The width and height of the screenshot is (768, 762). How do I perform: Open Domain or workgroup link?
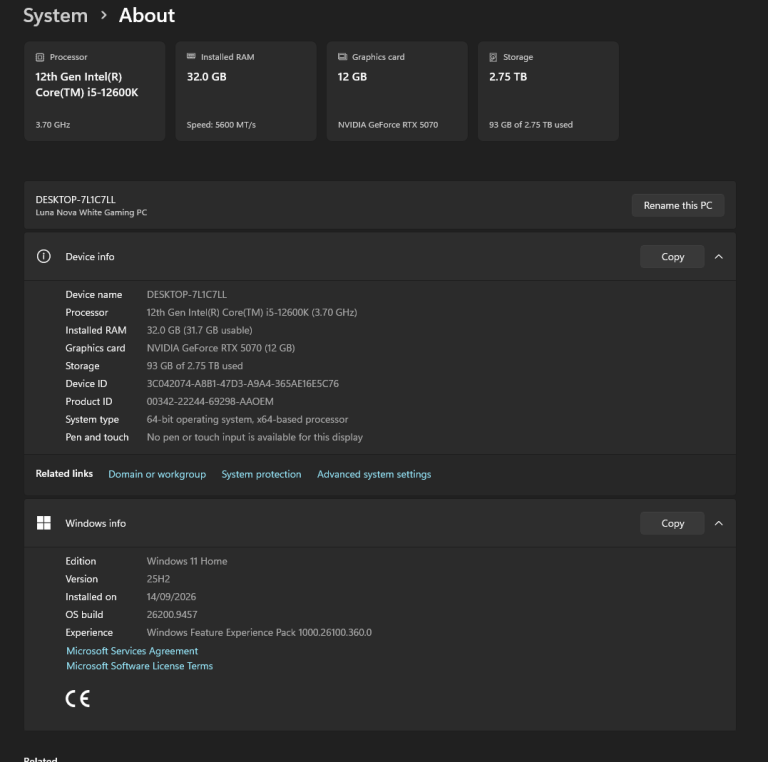pyautogui.click(x=157, y=474)
